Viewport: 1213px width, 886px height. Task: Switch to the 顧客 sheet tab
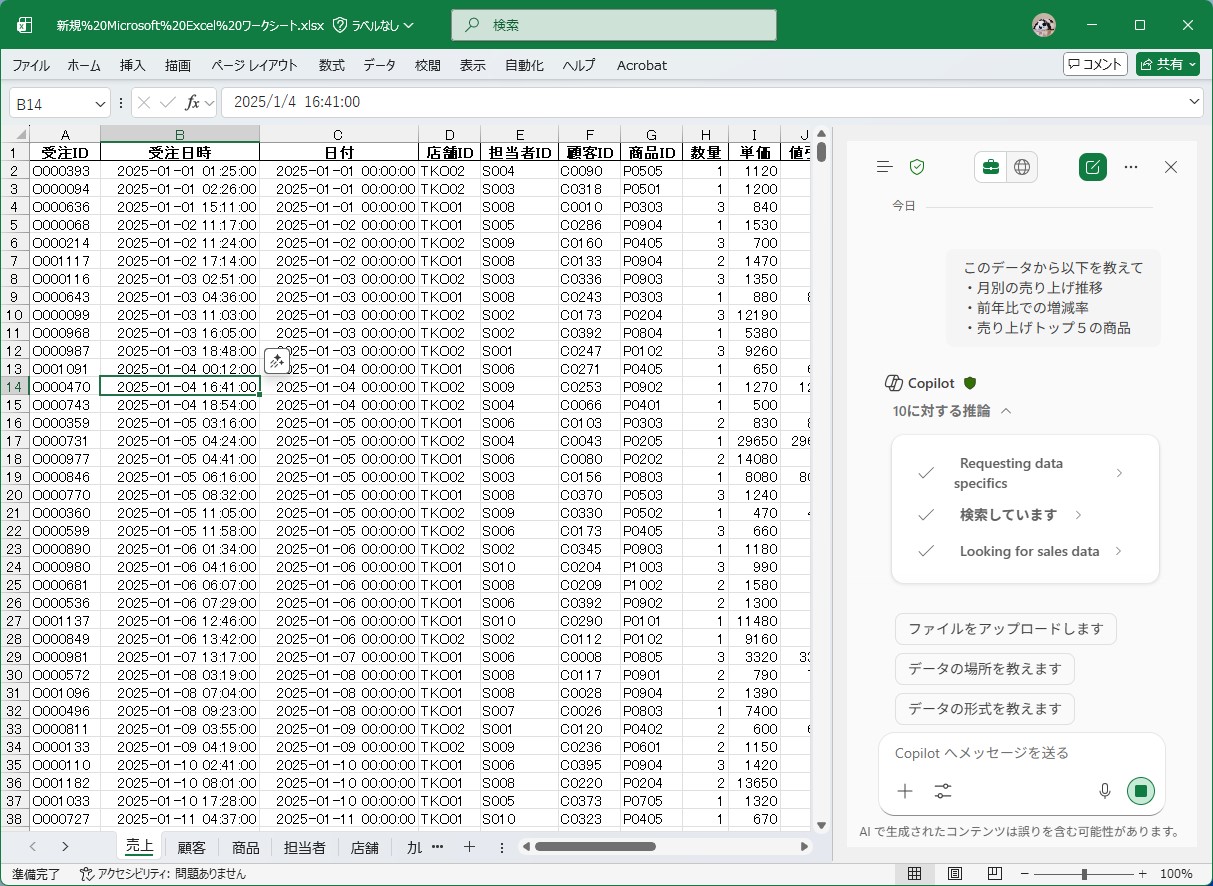191,848
